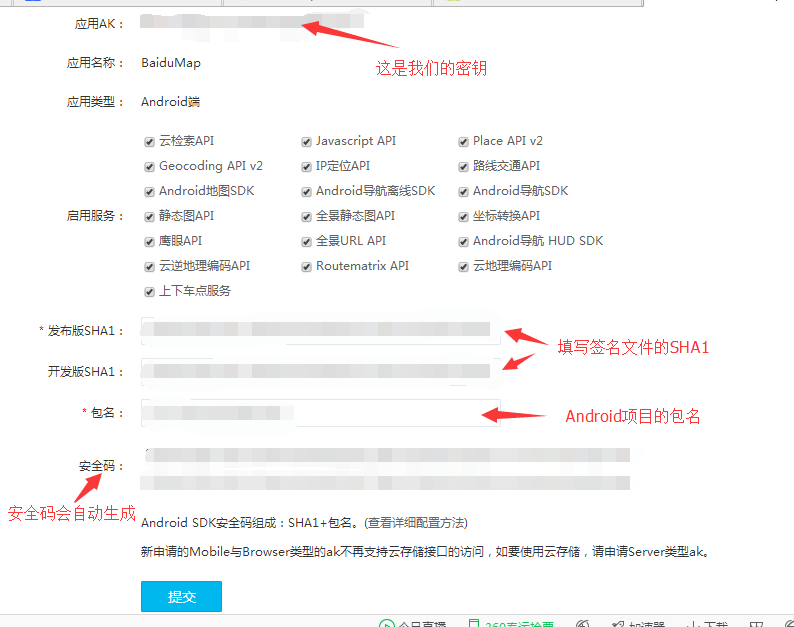Uncheck Android导航 HUD SDK checkbox

pos(463,242)
